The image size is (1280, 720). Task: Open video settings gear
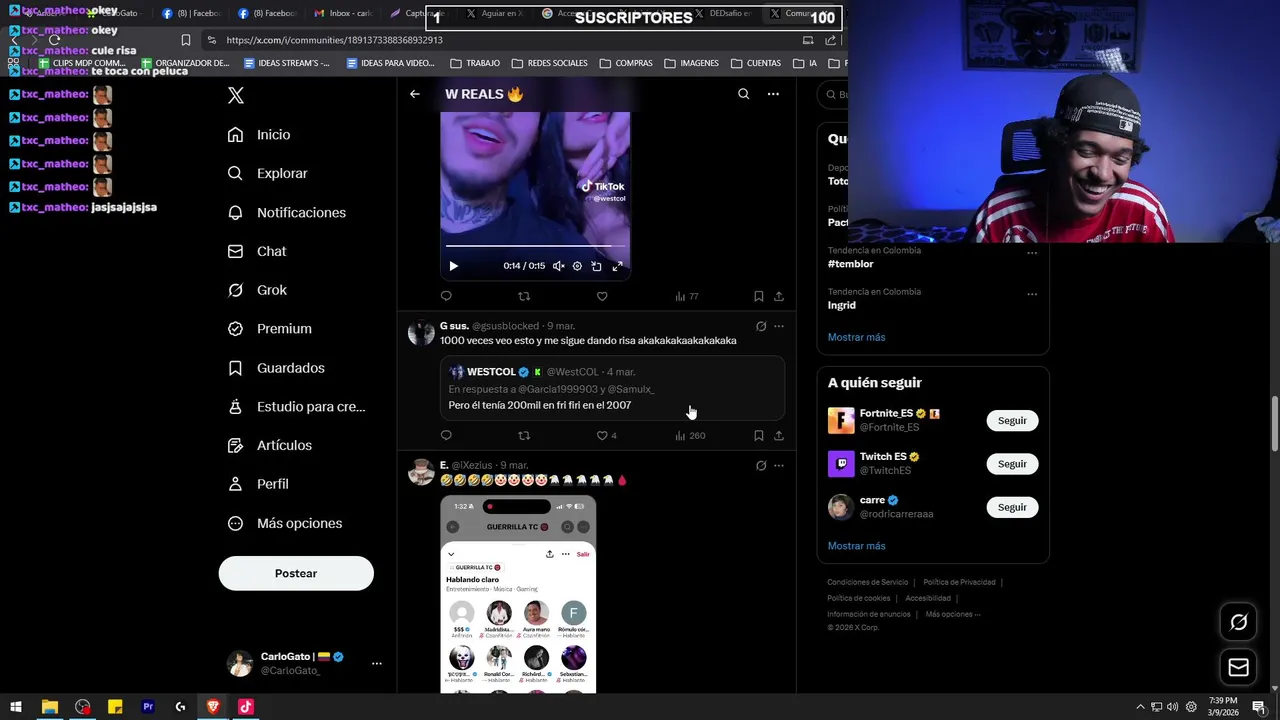coord(577,266)
